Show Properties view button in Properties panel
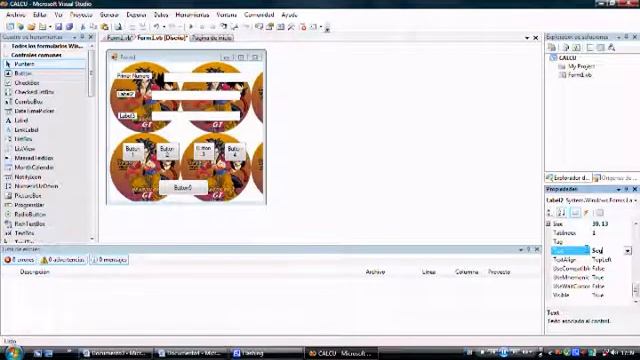Screen dimensions: 640x360 [575, 213]
